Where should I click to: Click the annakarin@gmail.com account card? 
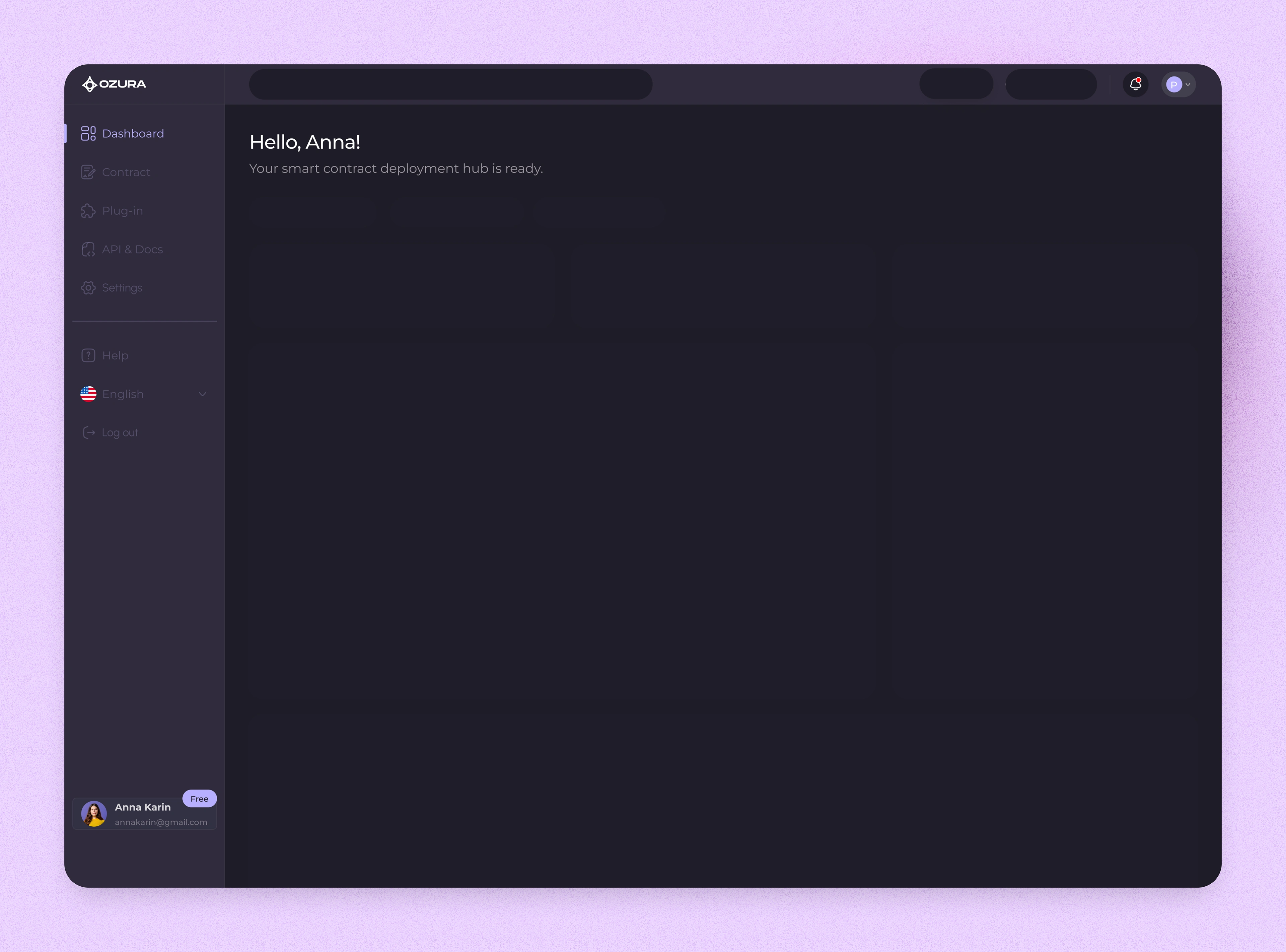pos(161,822)
